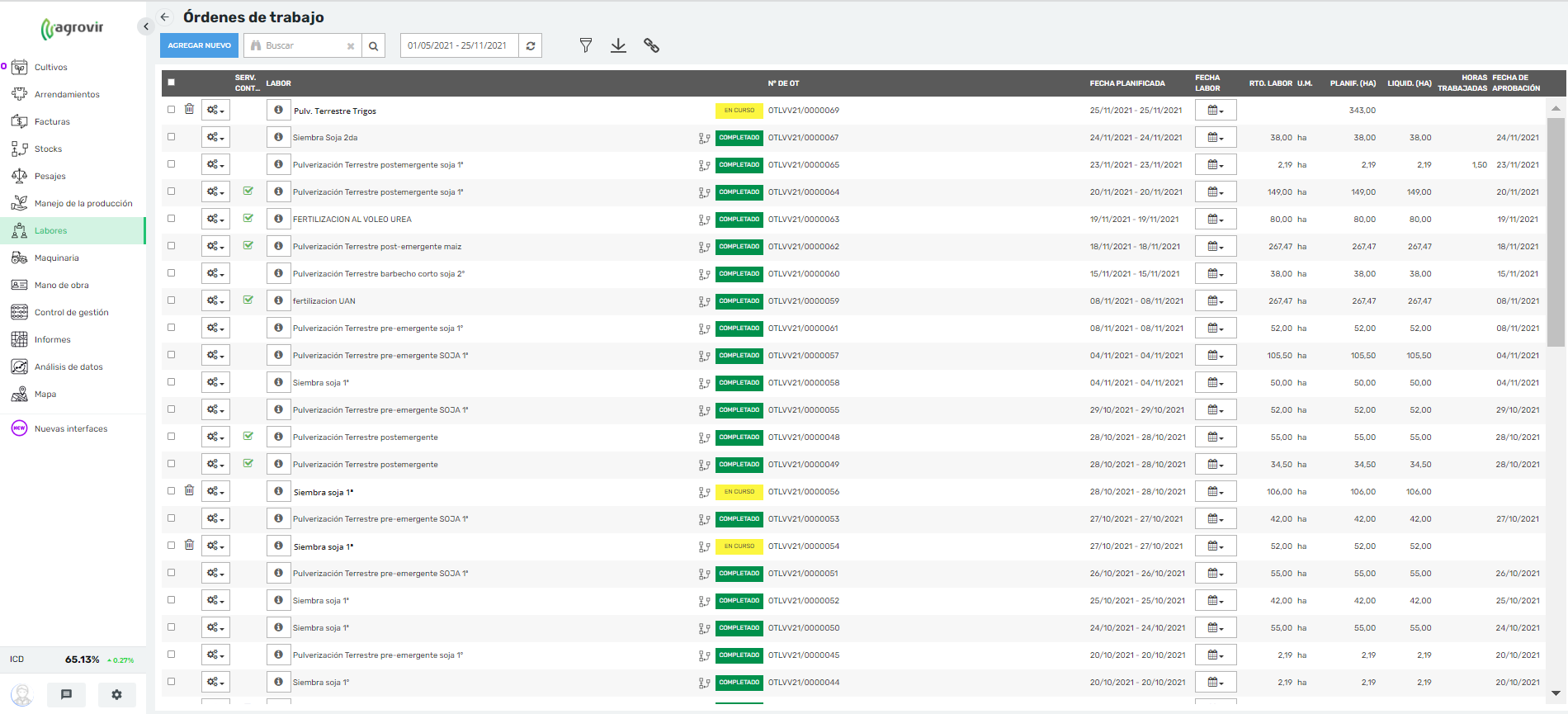Open actions gear dropdown for OTLVV21/0000063
This screenshot has width=1568, height=714.
(x=215, y=219)
